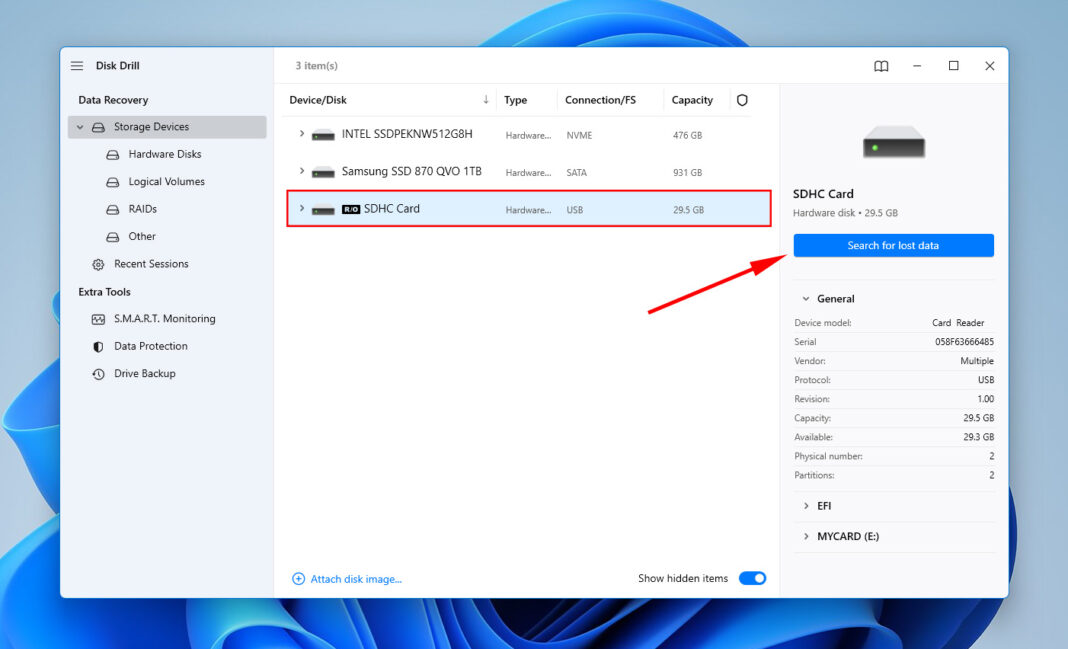Expand the INTEL SSDPEKNW512G8H drive
Screen dimensions: 1068x649
click(x=302, y=133)
